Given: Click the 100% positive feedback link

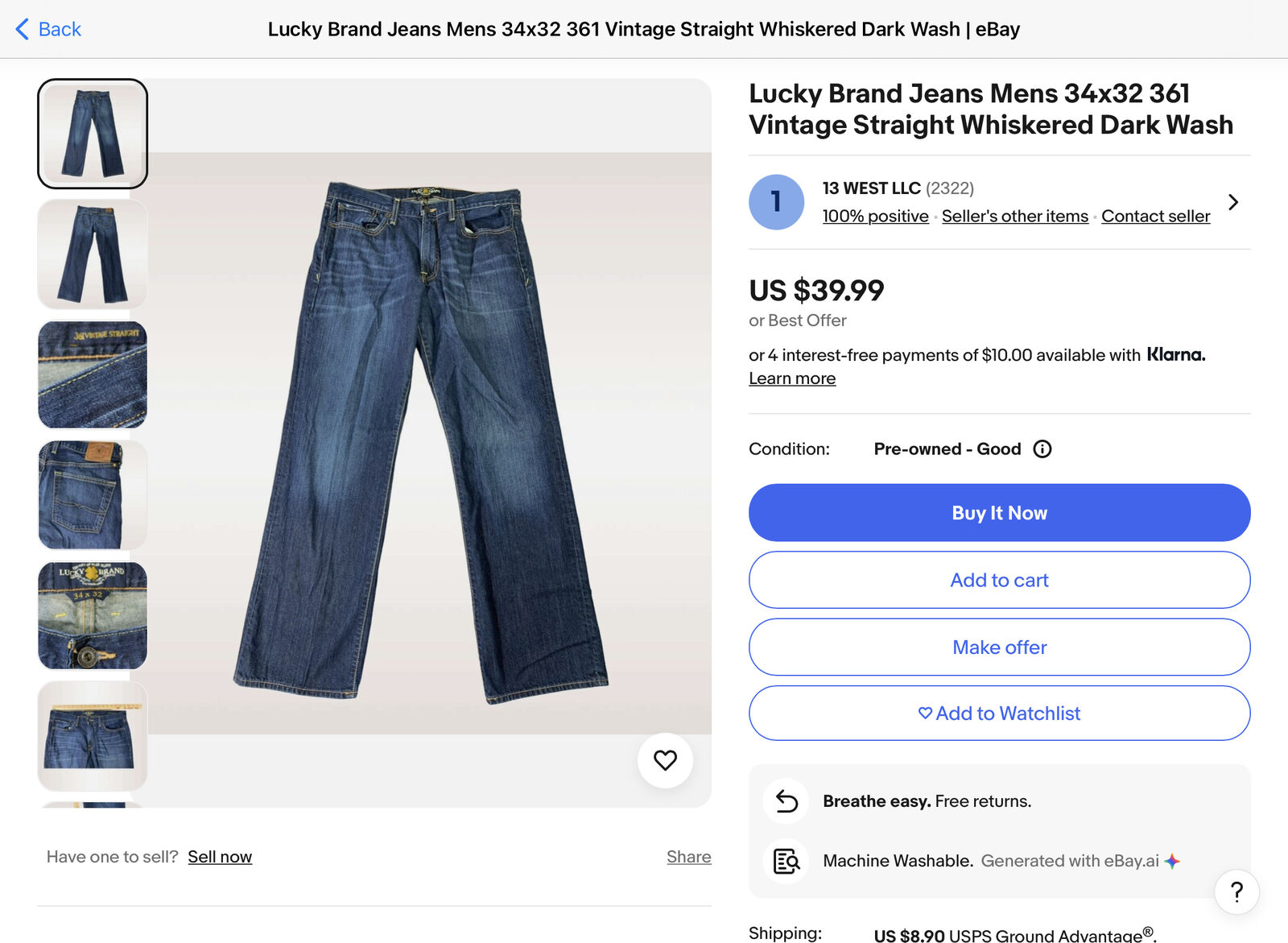Looking at the screenshot, I should pyautogui.click(x=875, y=217).
